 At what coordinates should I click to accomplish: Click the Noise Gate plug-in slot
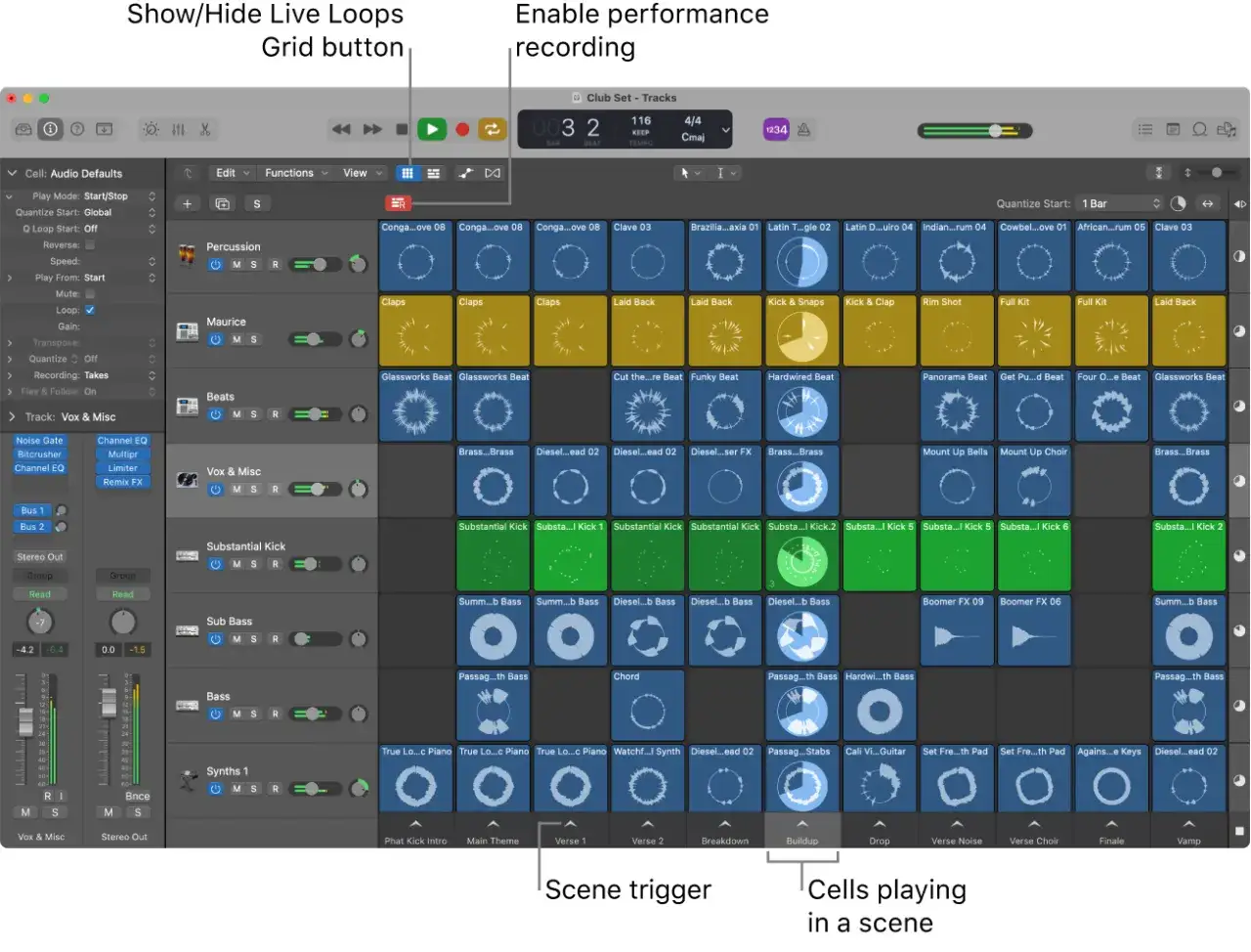coord(39,441)
